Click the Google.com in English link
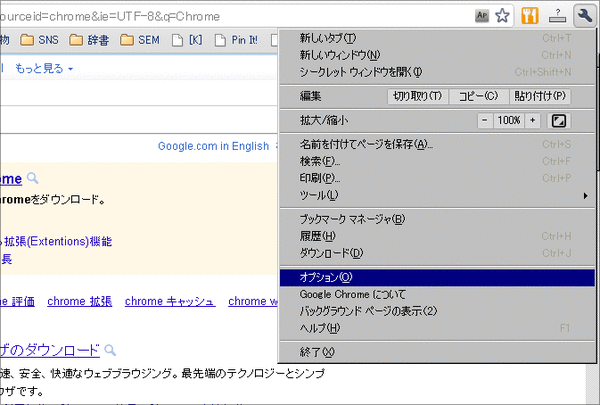This screenshot has height=405, width=600. (x=213, y=146)
